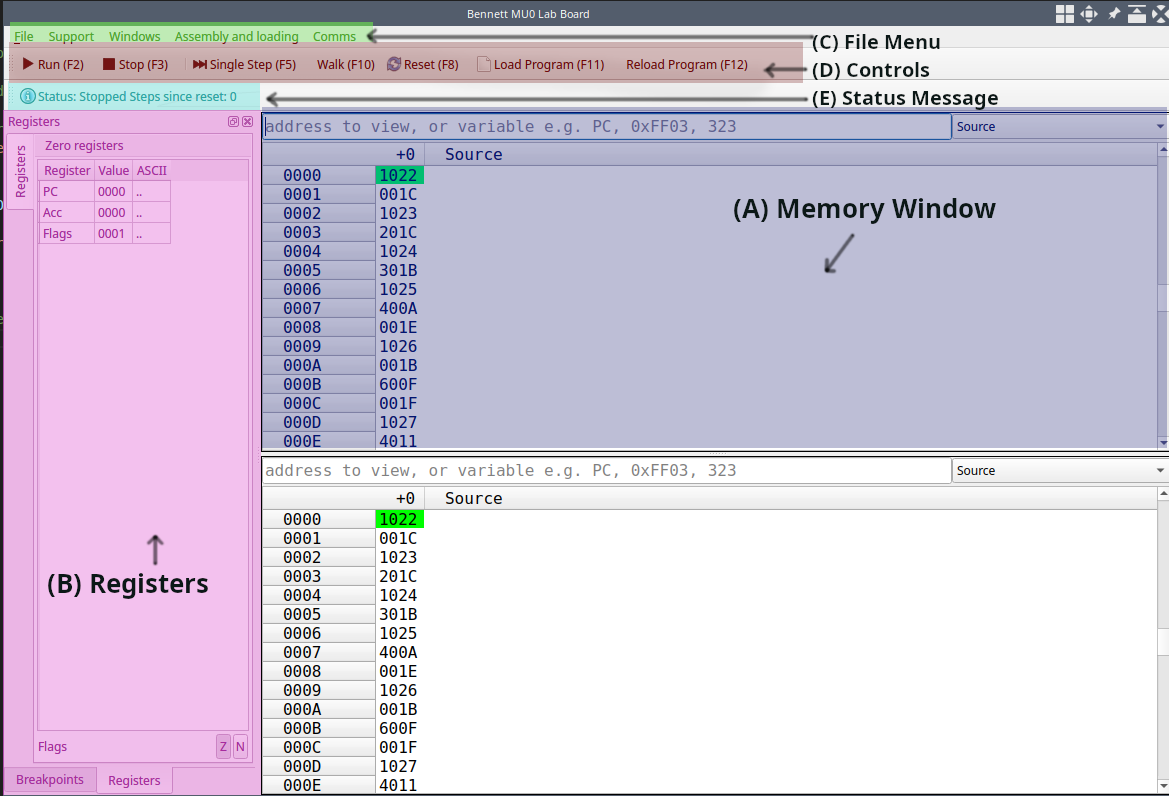1169x796 pixels.
Task: Open the top memory window Source dropdown
Action: 1059,127
